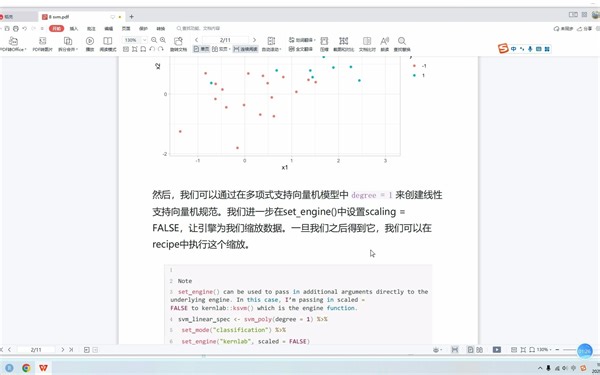The height and width of the screenshot is (375, 600).
Task: Go to previous page in status bar
Action: pos(10,350)
